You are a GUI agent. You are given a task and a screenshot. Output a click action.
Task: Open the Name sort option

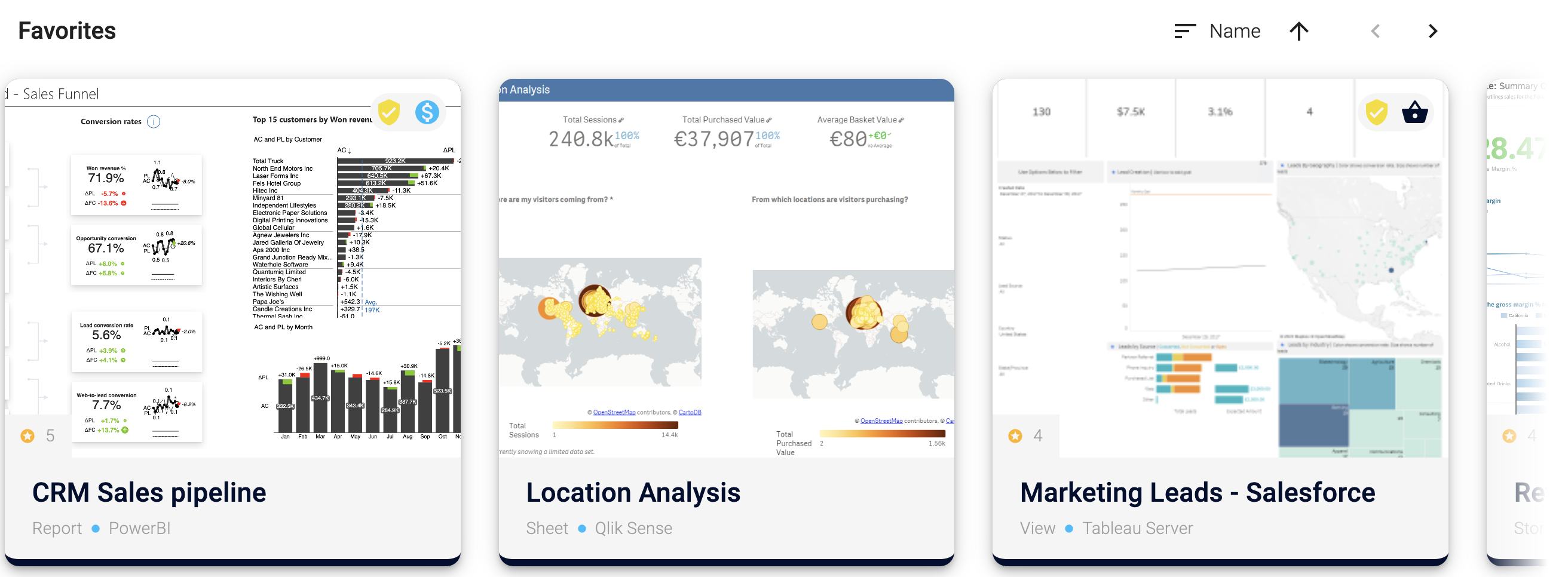(1235, 31)
